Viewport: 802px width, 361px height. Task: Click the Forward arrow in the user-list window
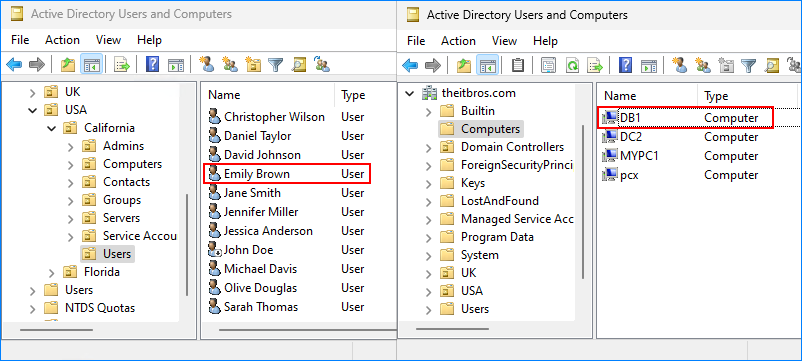click(37, 65)
